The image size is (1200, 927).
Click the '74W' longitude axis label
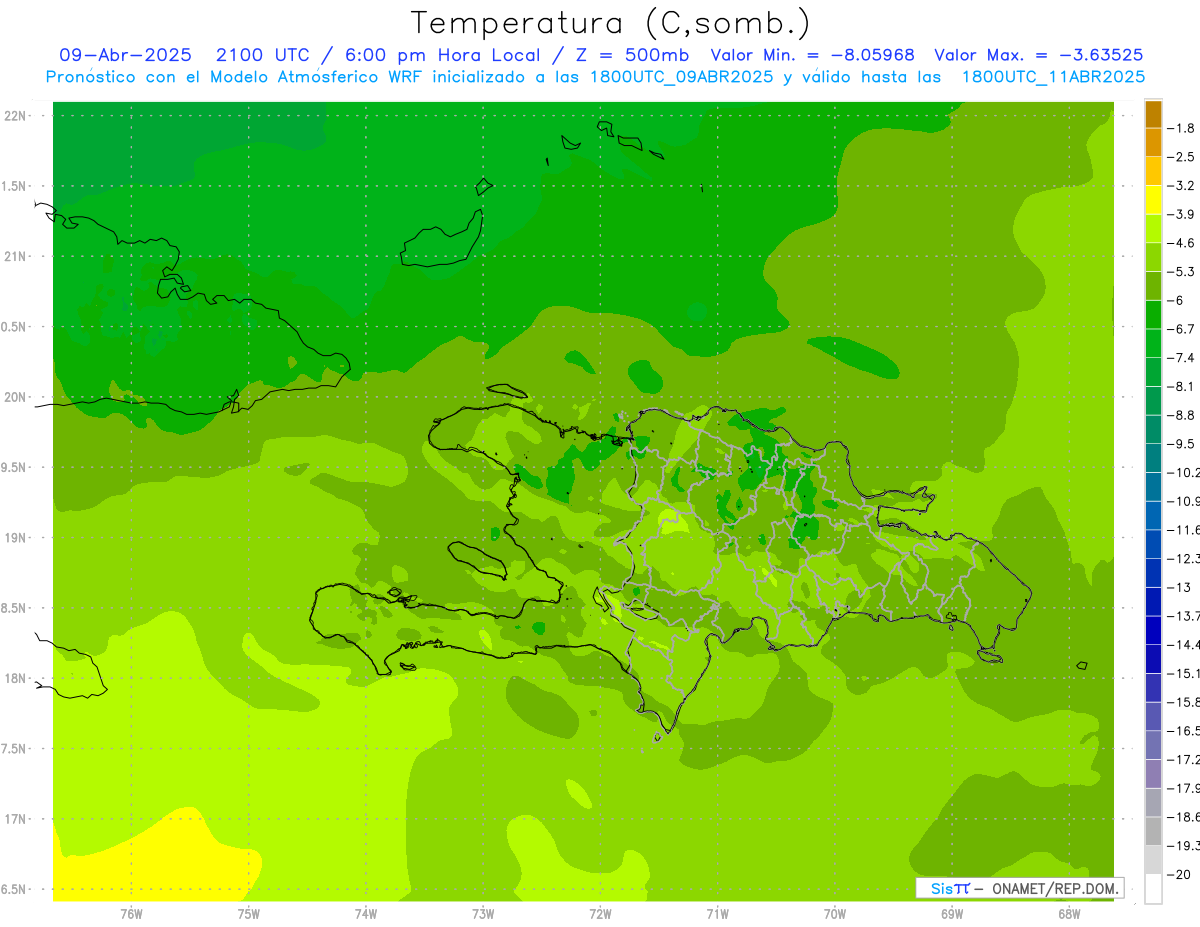tap(366, 914)
